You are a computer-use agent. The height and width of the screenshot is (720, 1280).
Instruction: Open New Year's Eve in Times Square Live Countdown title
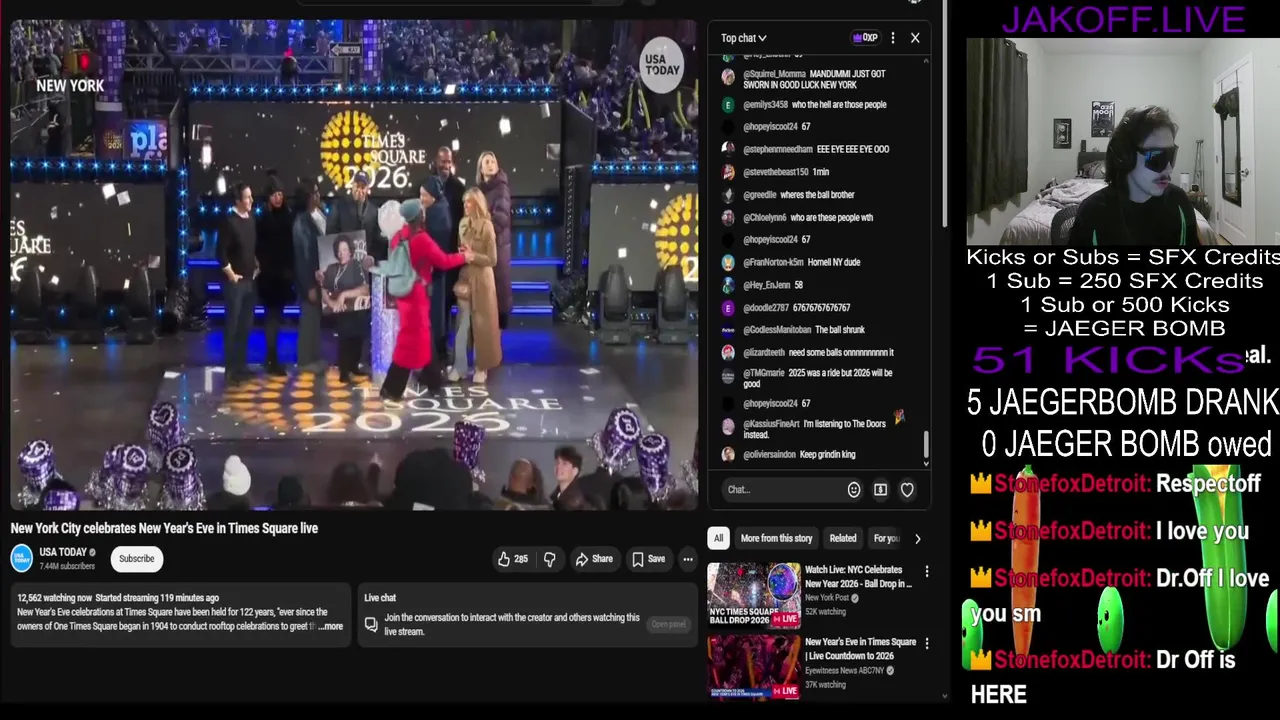[860, 649]
